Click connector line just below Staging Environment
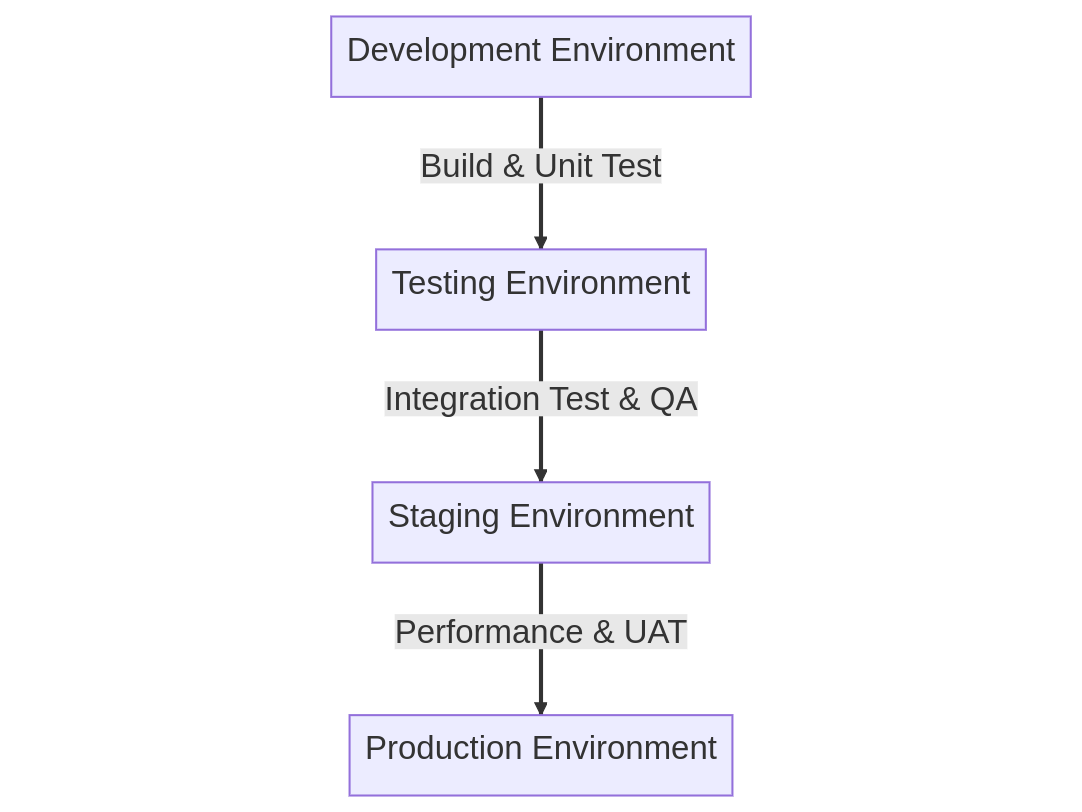This screenshot has width=1082, height=812. pyautogui.click(x=541, y=587)
